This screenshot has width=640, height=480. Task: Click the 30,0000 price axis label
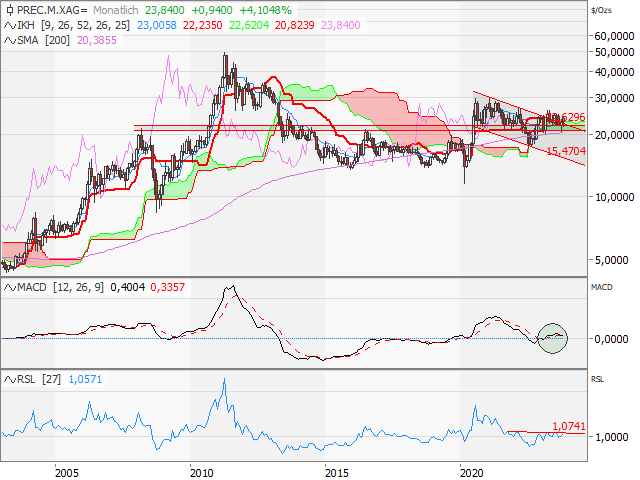(614, 98)
